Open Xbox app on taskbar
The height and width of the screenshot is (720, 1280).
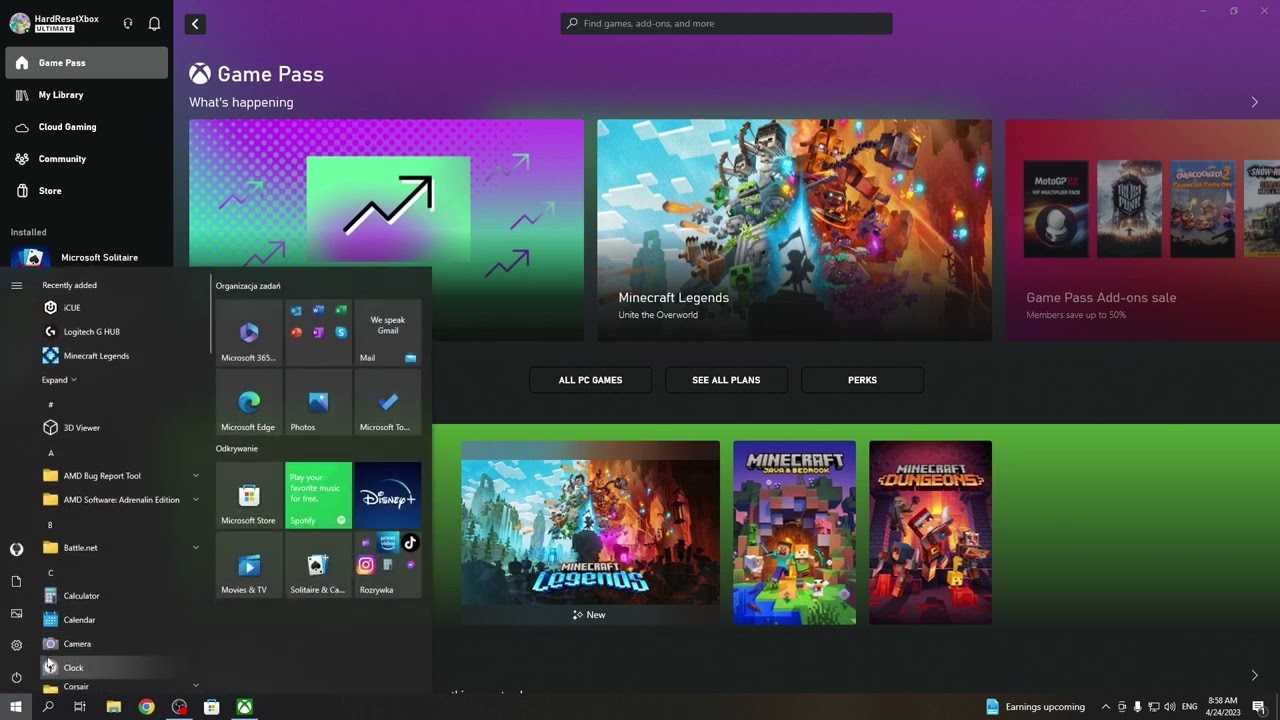pos(244,707)
